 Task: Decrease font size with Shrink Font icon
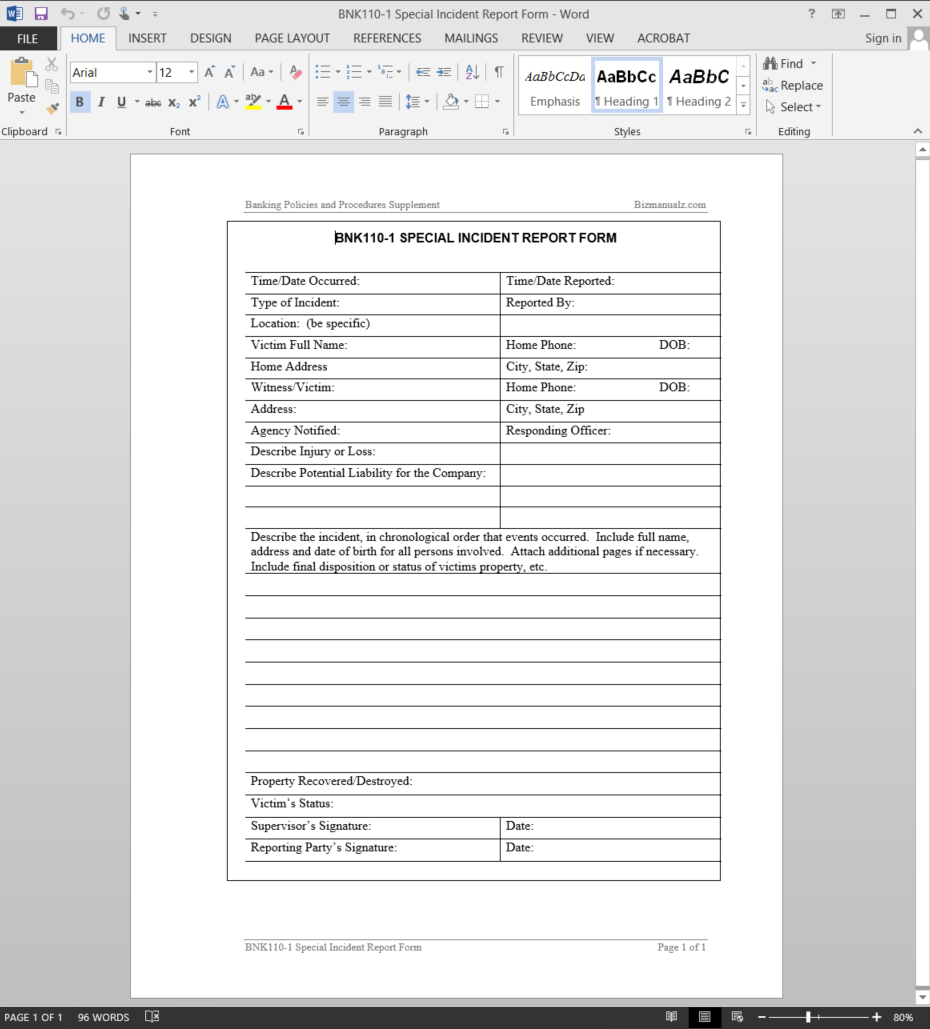pos(229,72)
